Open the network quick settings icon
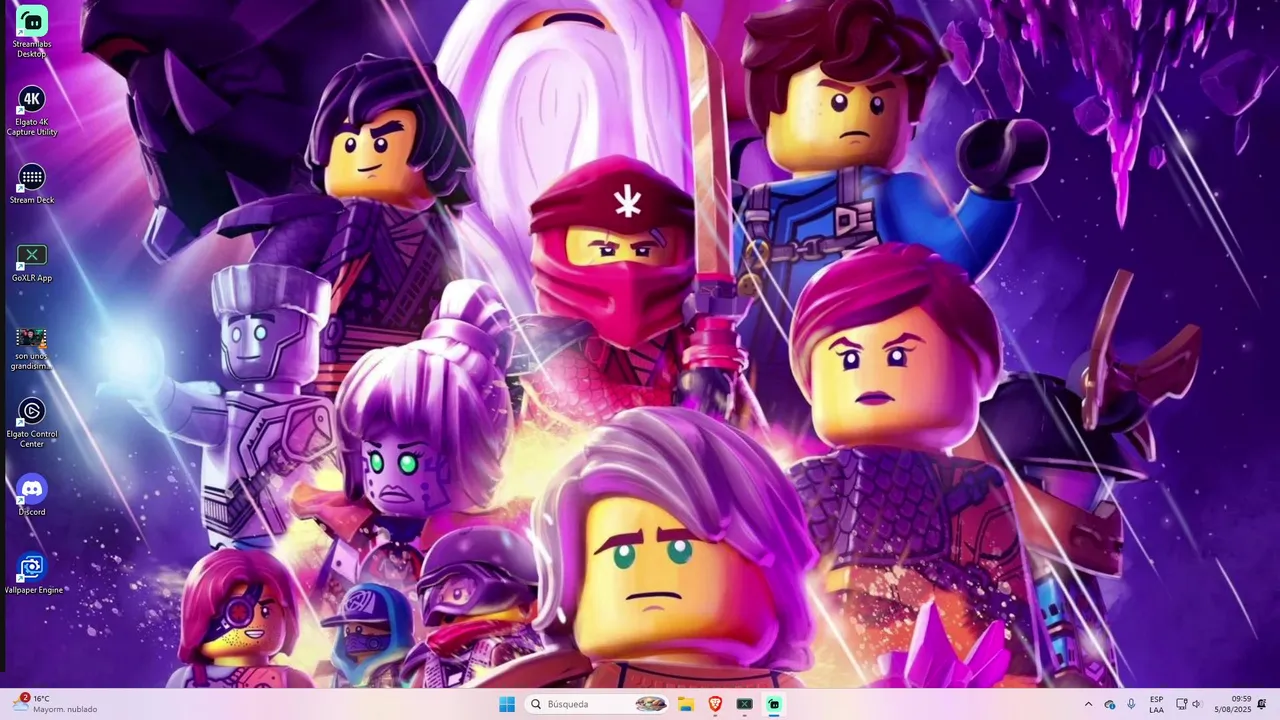The height and width of the screenshot is (720, 1280). [1181, 704]
